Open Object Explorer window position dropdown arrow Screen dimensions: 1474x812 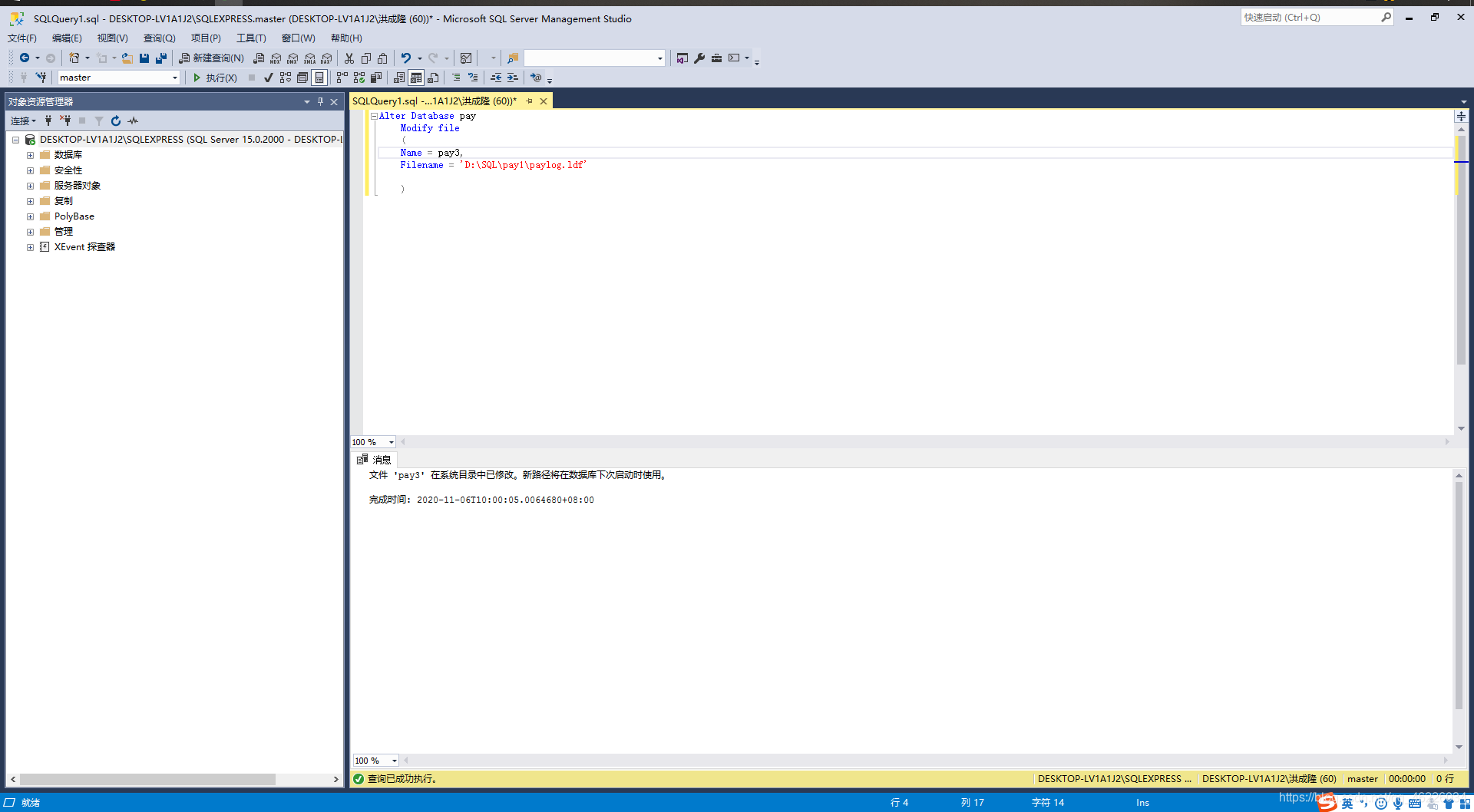[307, 101]
